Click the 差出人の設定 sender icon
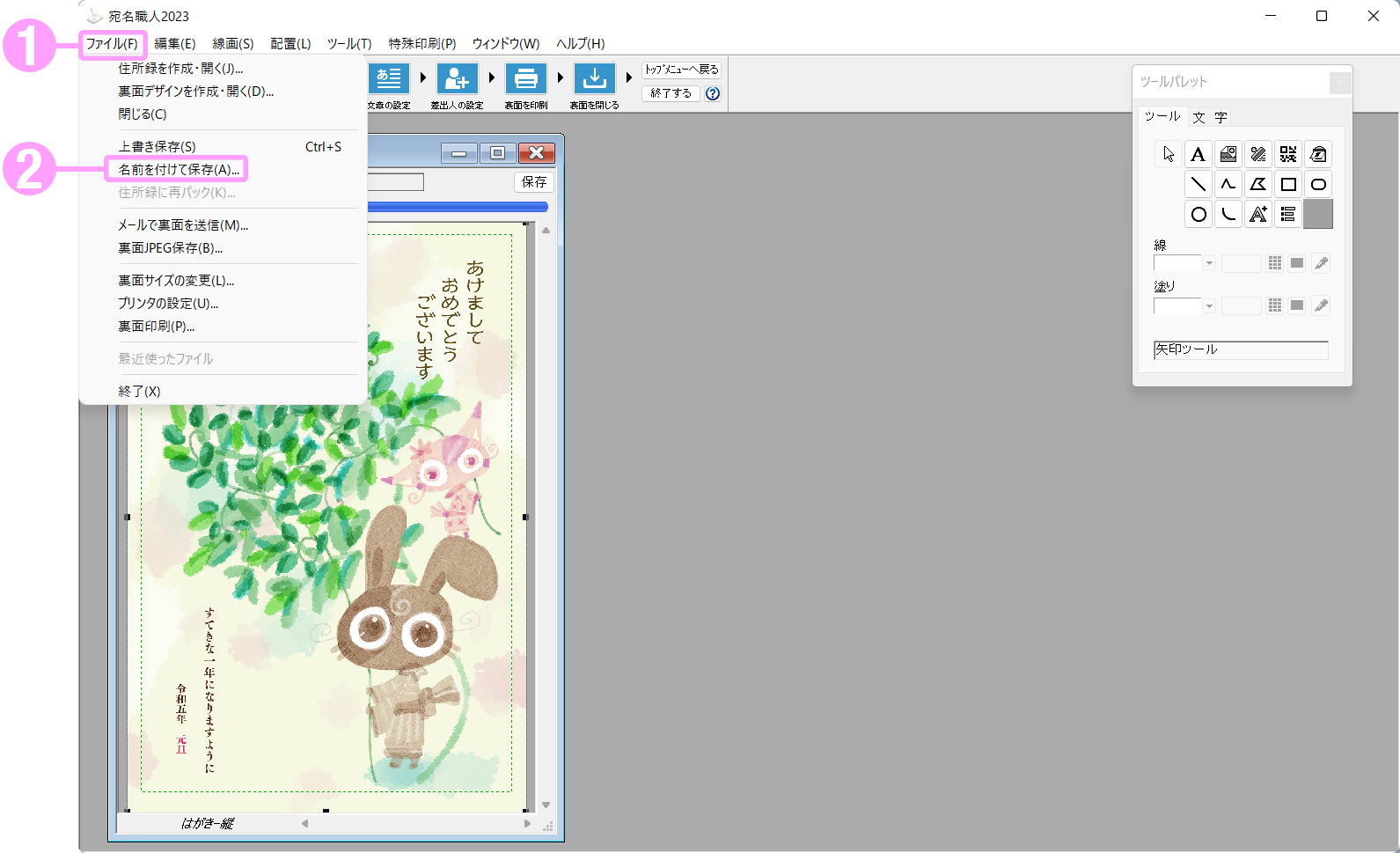This screenshot has width=1400, height=853. [x=457, y=79]
